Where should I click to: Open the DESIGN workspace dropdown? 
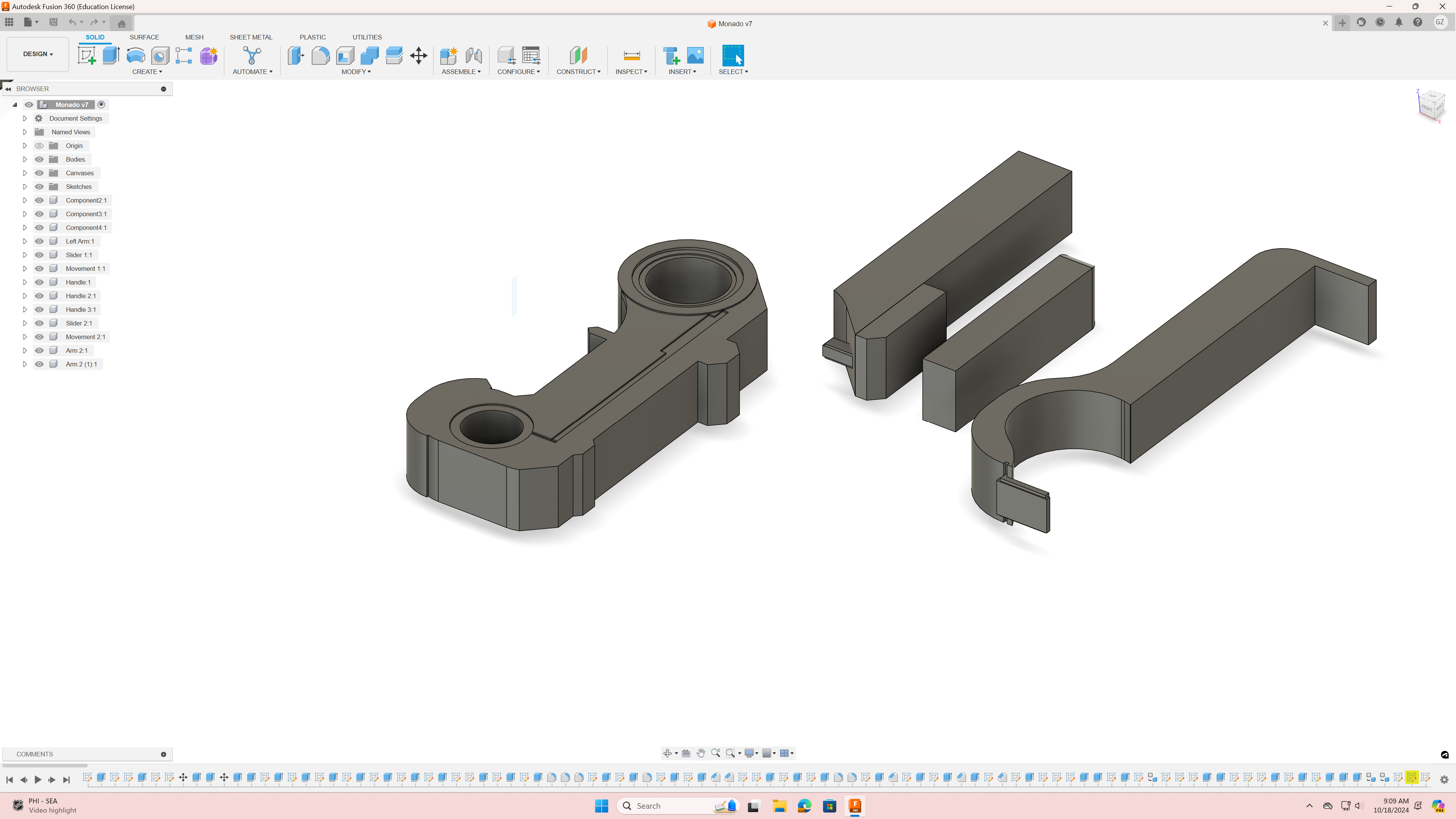pos(38,54)
